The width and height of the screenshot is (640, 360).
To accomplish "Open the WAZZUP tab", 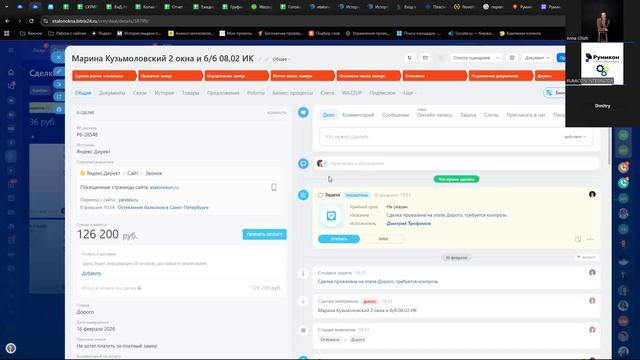I will [351, 93].
